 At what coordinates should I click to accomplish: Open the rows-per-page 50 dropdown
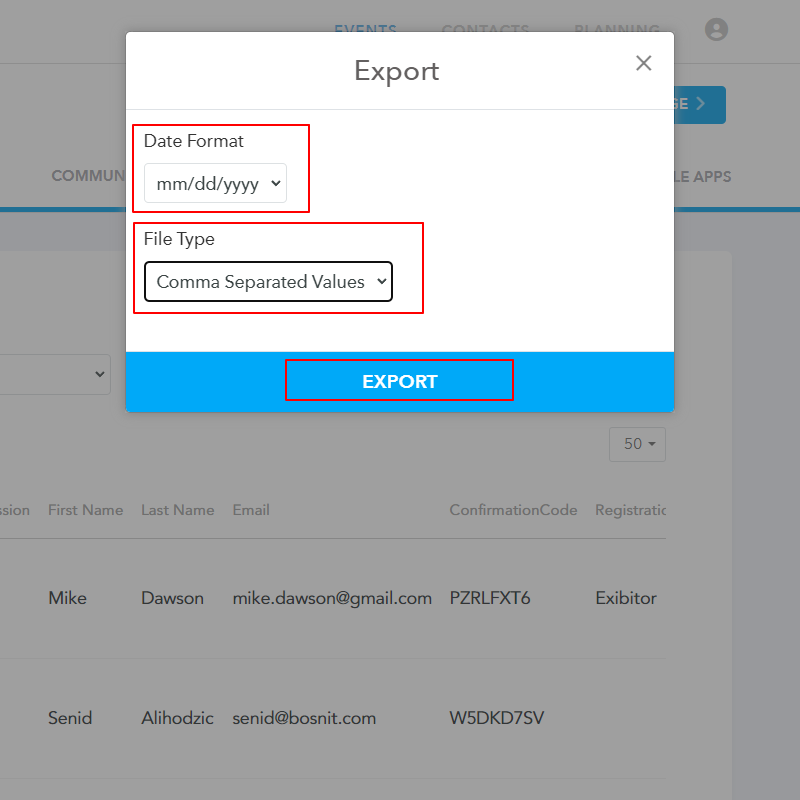point(637,444)
